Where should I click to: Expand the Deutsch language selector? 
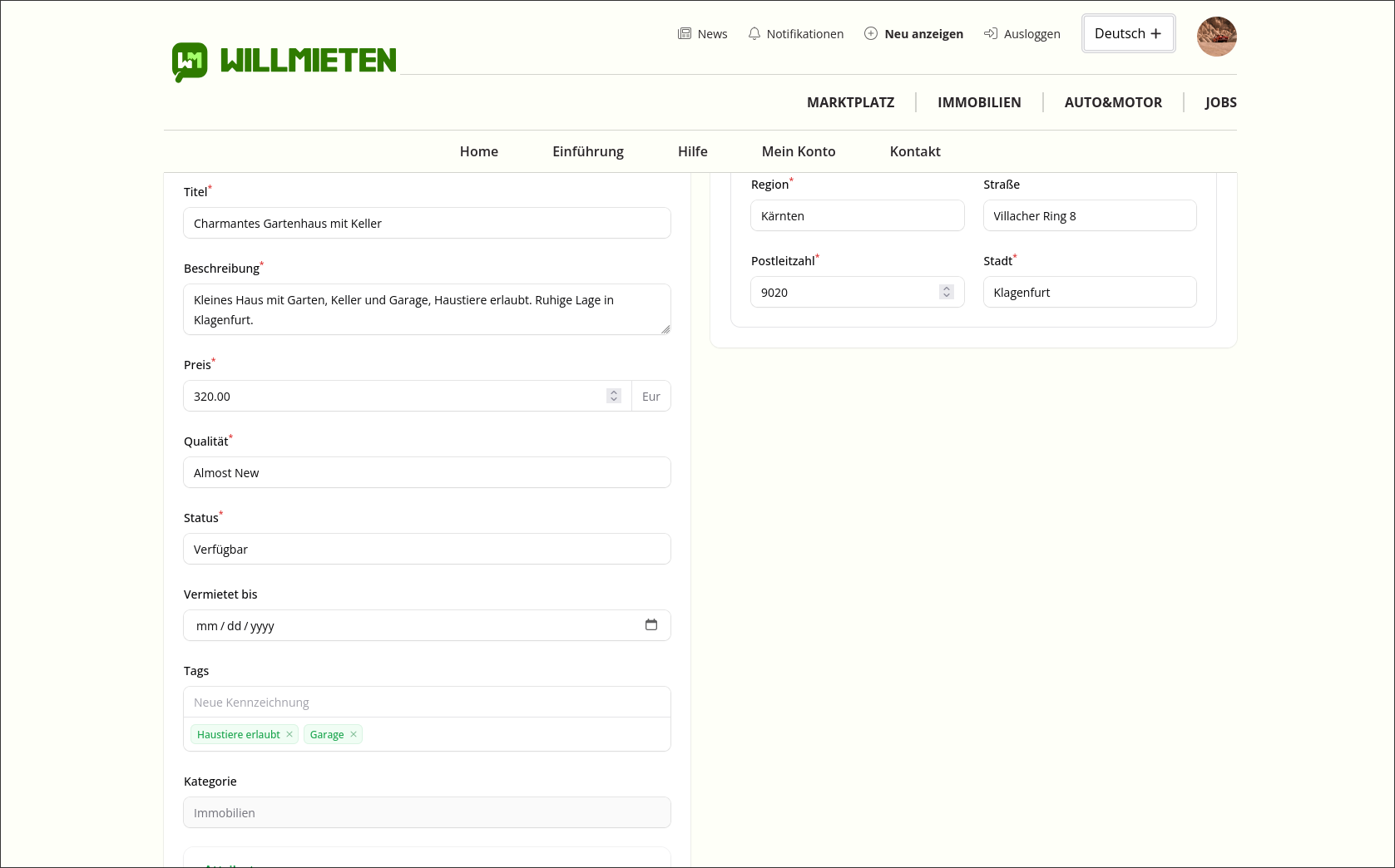tap(1128, 33)
